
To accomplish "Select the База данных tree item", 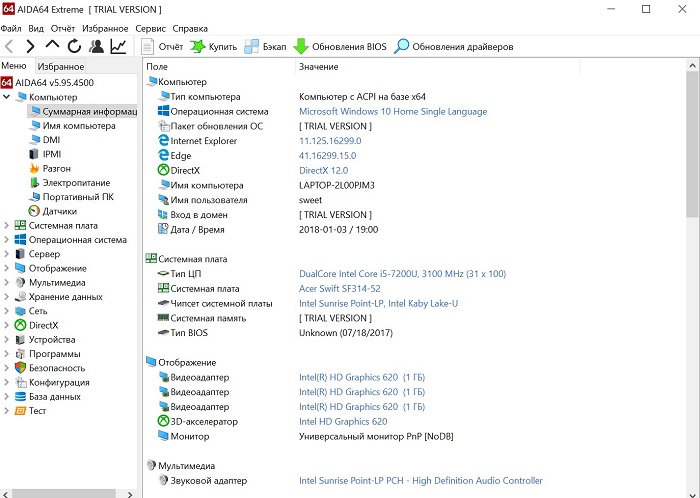I will click(48, 397).
